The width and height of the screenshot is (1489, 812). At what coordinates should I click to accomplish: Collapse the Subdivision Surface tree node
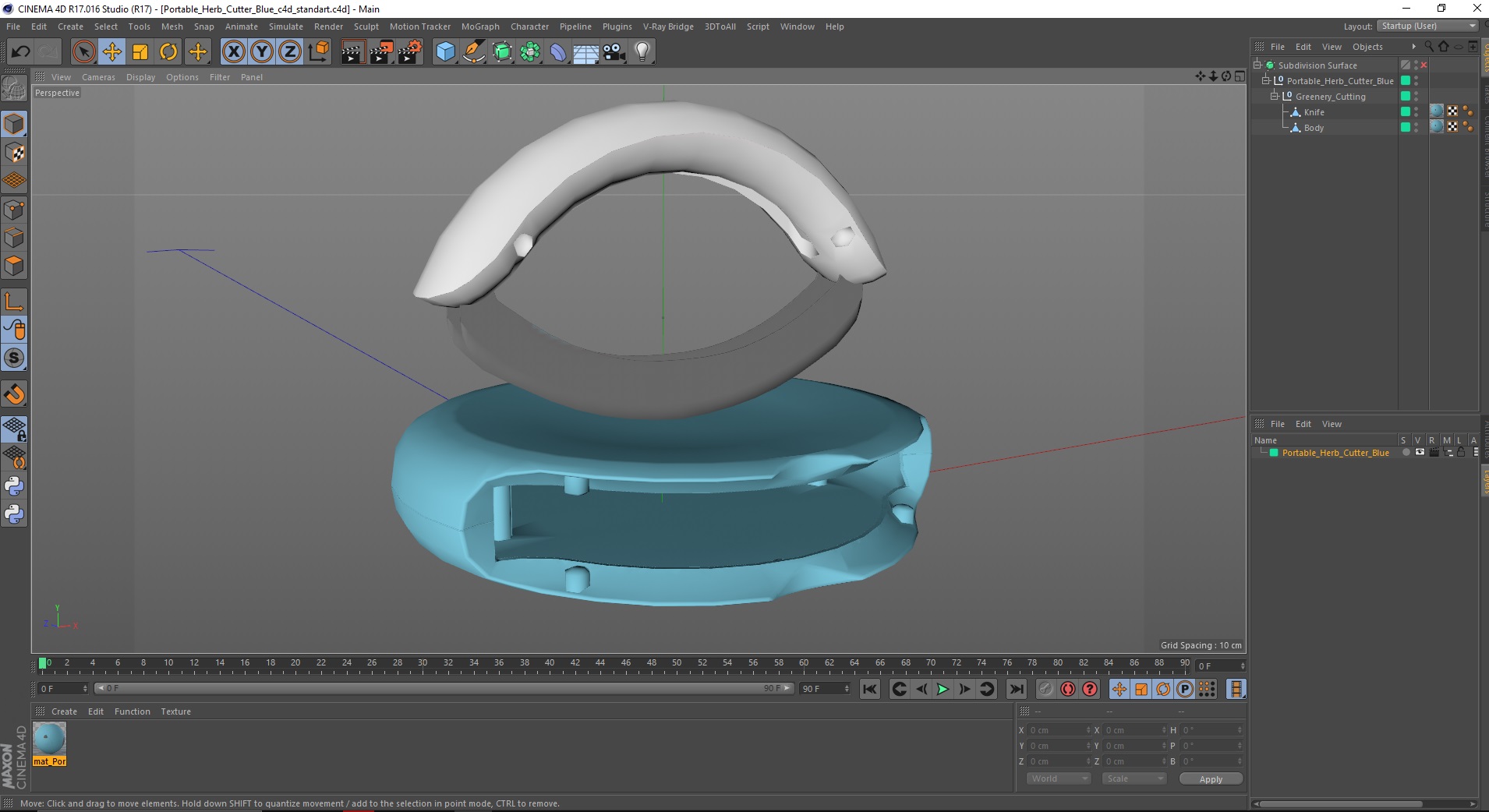[x=1257, y=65]
